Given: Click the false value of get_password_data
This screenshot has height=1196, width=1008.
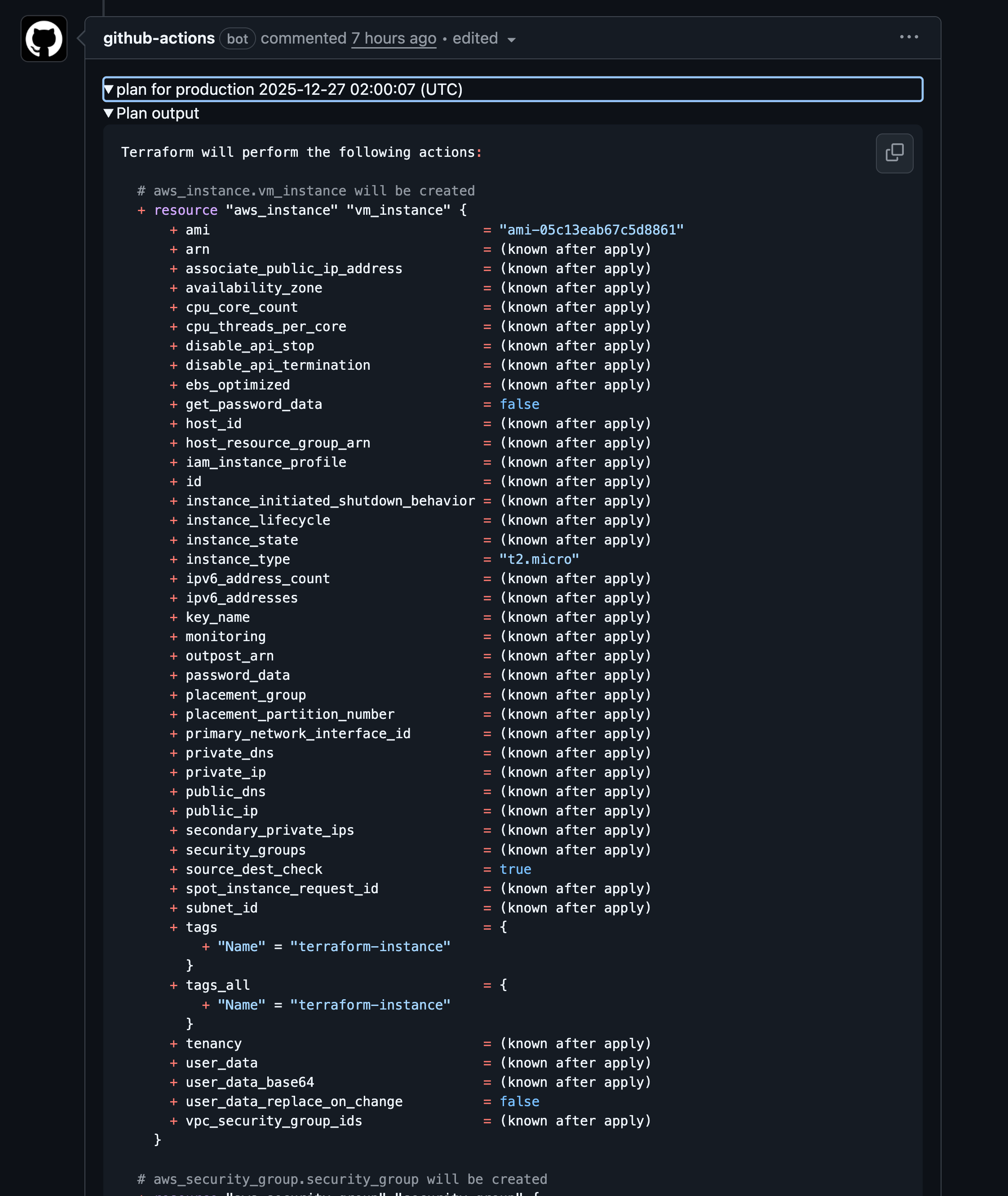Looking at the screenshot, I should 519,404.
